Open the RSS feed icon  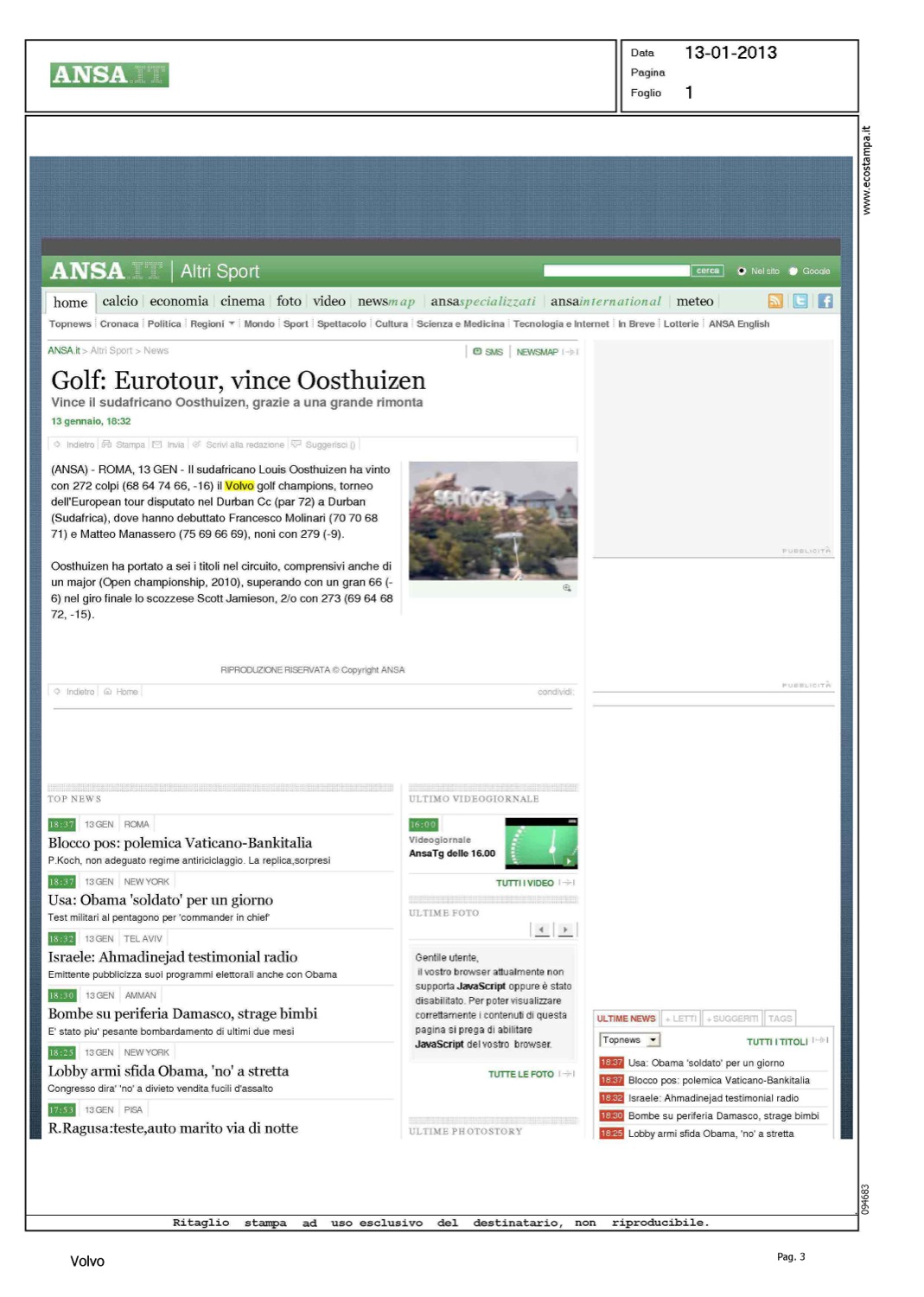[x=775, y=301]
